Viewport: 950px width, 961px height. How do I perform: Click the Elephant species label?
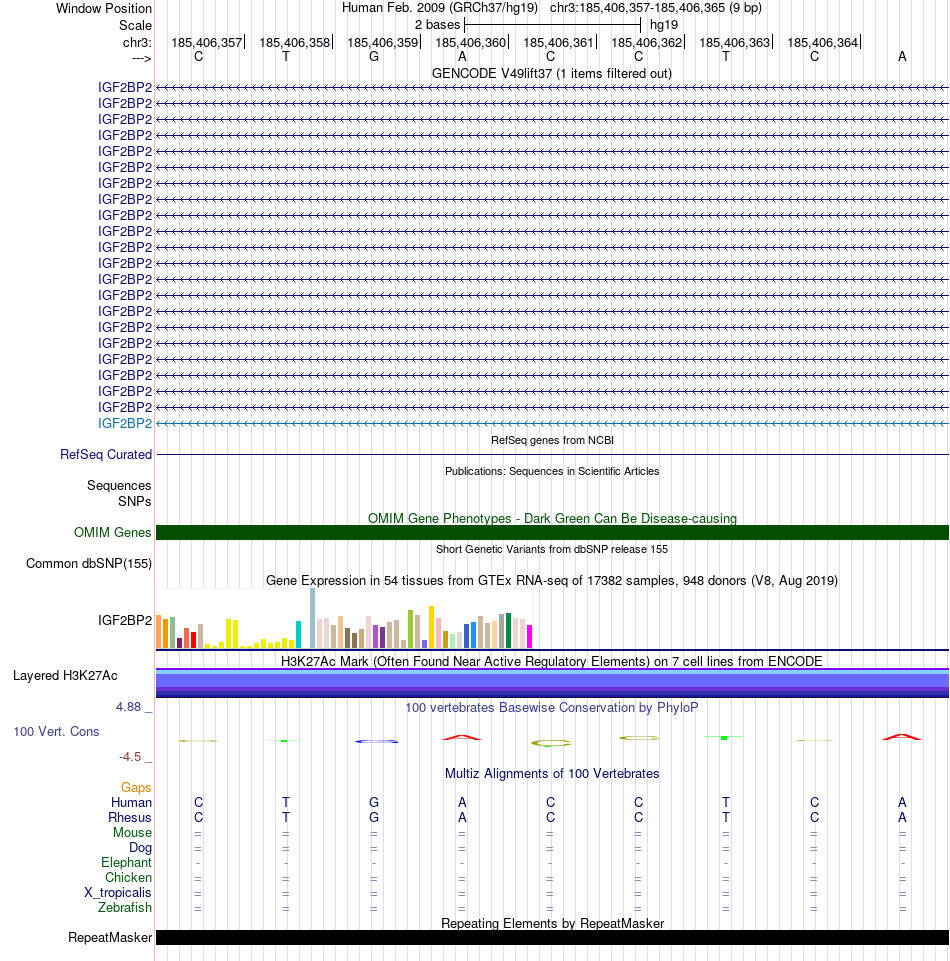[126, 862]
